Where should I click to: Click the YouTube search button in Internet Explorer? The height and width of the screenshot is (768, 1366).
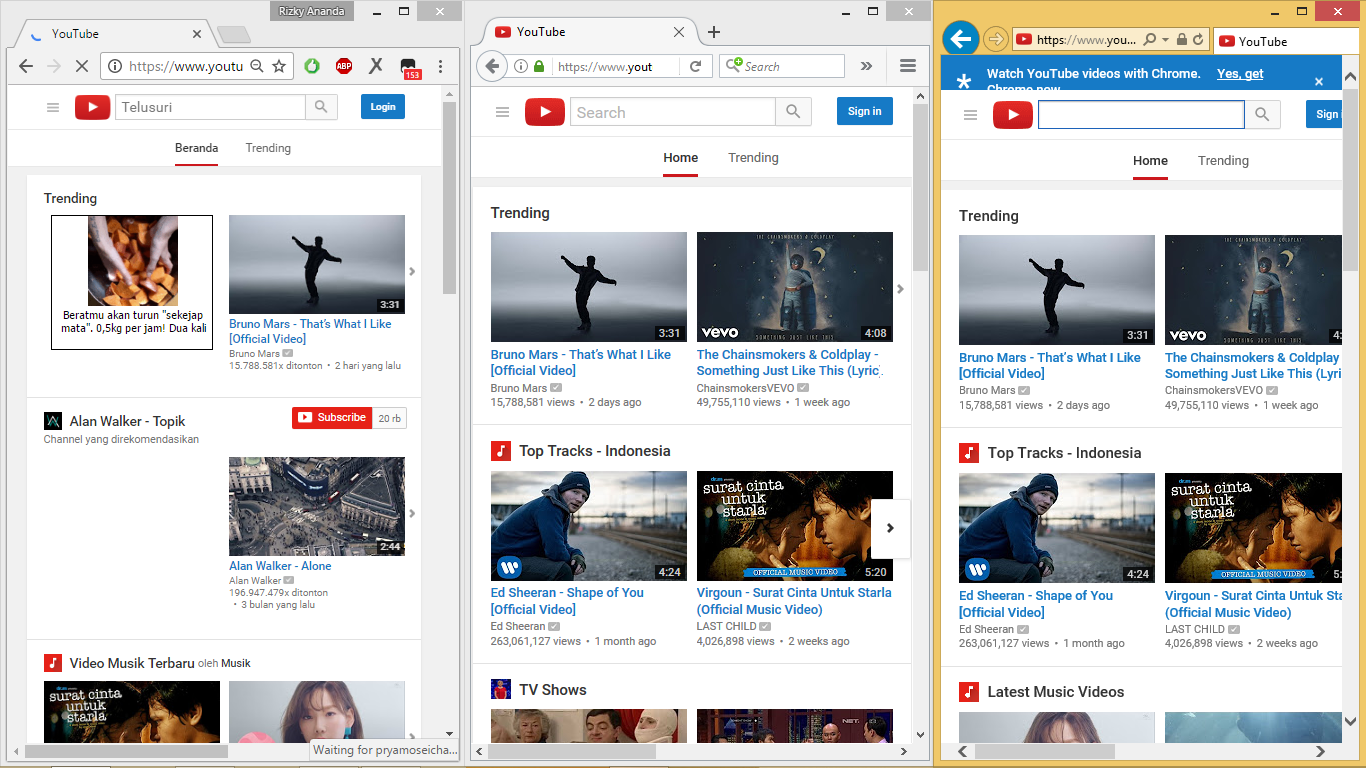pos(1262,115)
